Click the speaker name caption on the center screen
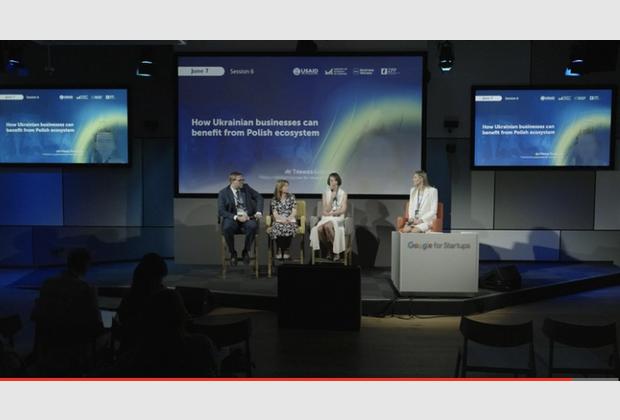Screen dimensions: 620x420 [x=300, y=173]
